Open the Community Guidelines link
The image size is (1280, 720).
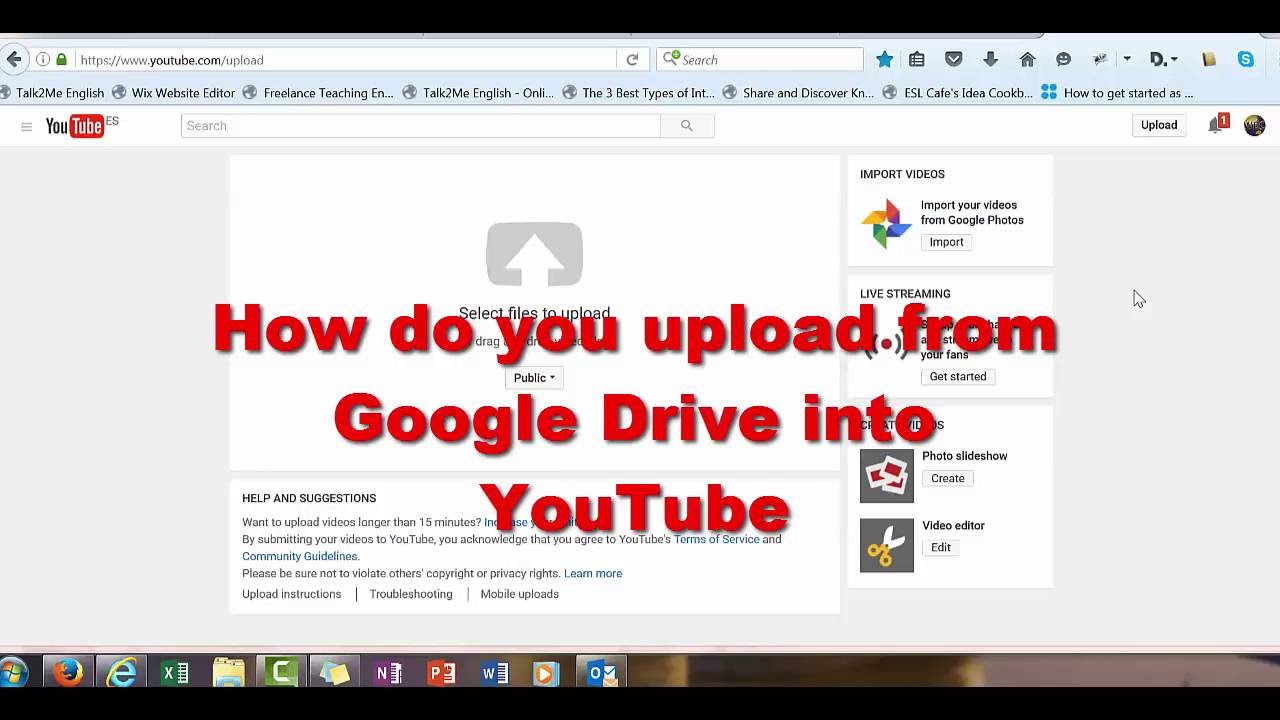(x=299, y=556)
